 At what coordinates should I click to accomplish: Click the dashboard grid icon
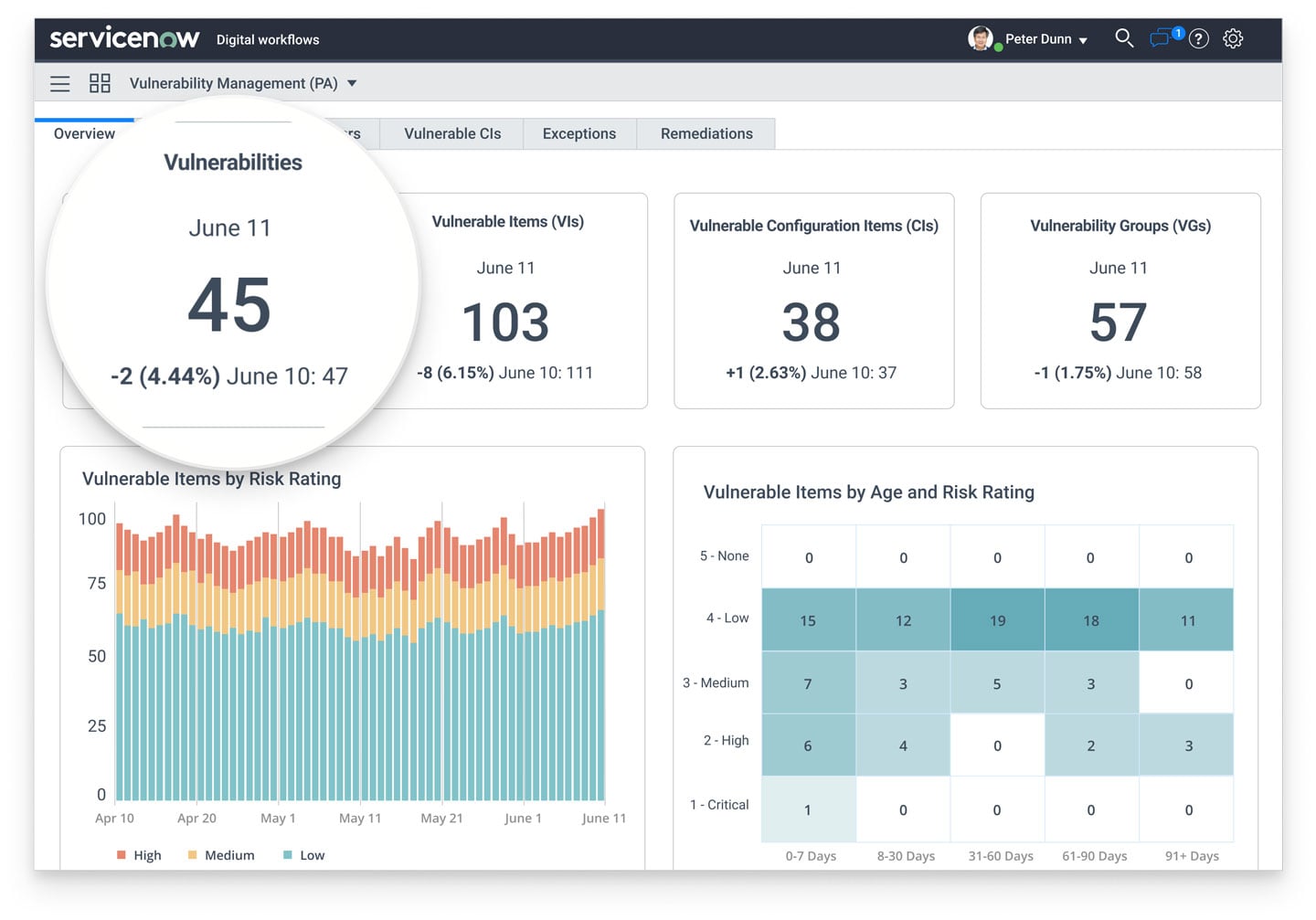100,84
